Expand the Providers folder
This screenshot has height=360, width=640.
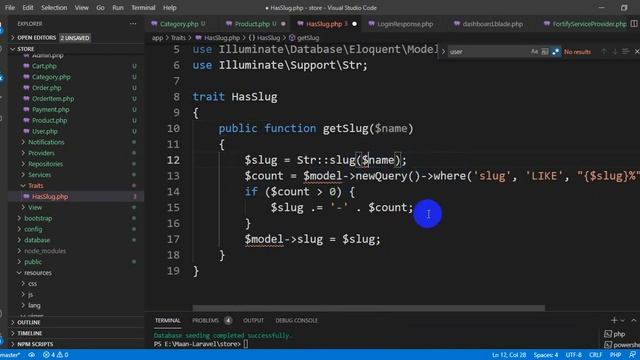point(41,153)
